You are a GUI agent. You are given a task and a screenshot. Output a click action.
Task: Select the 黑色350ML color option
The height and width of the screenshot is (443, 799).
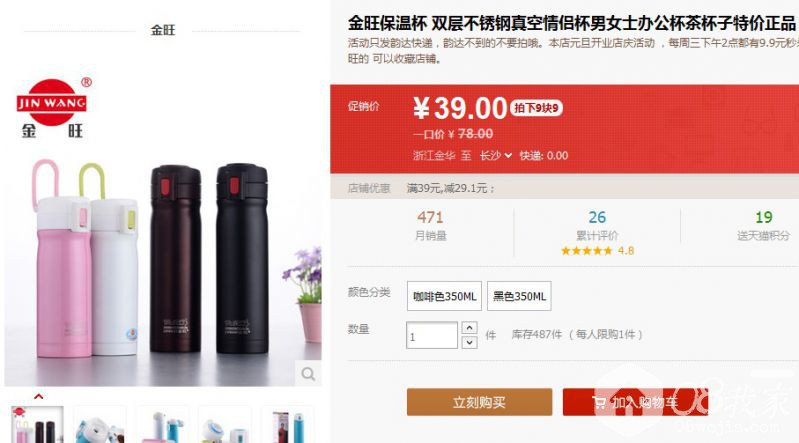pos(519,296)
